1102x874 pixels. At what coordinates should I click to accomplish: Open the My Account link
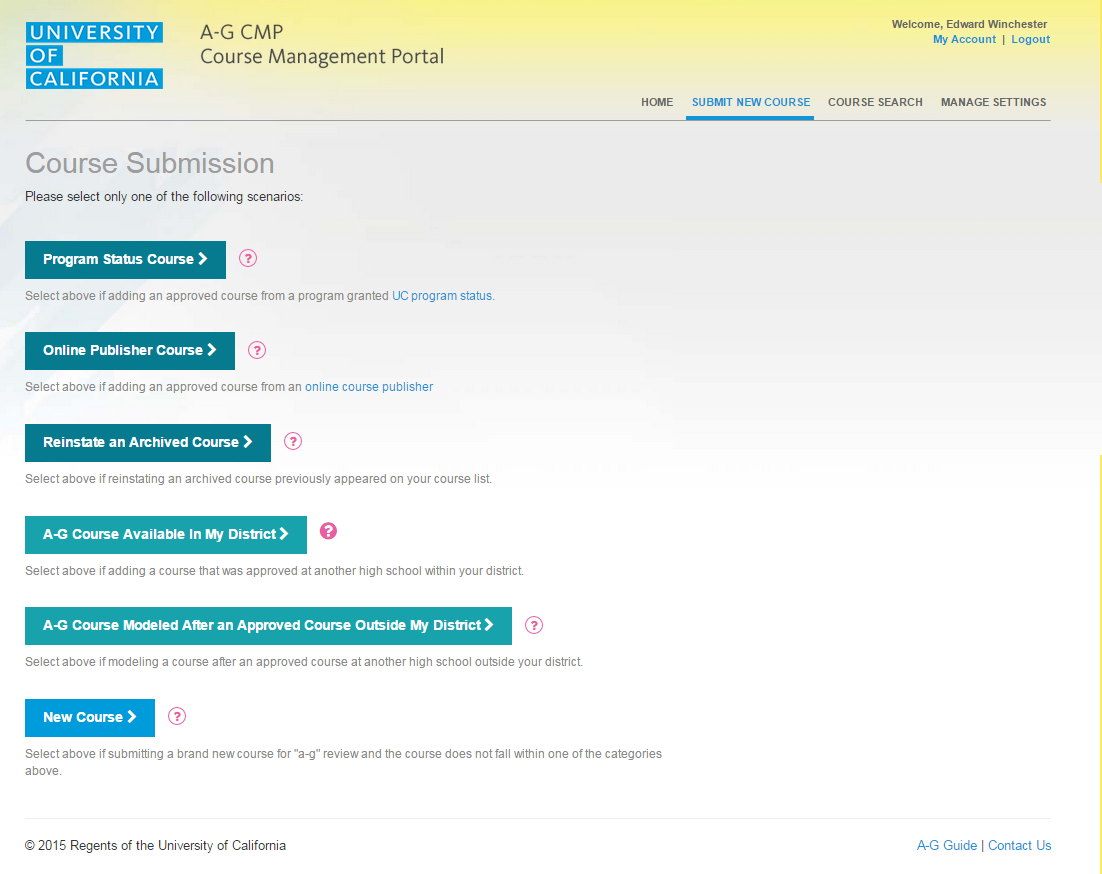point(964,39)
